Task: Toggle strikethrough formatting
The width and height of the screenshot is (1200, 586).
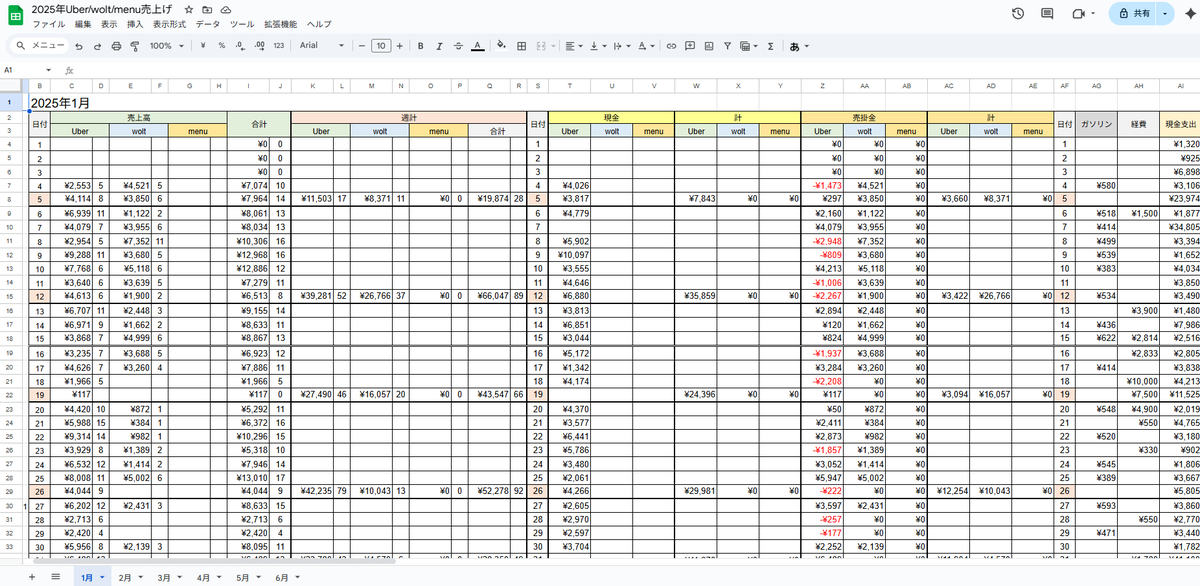Action: coord(458,46)
